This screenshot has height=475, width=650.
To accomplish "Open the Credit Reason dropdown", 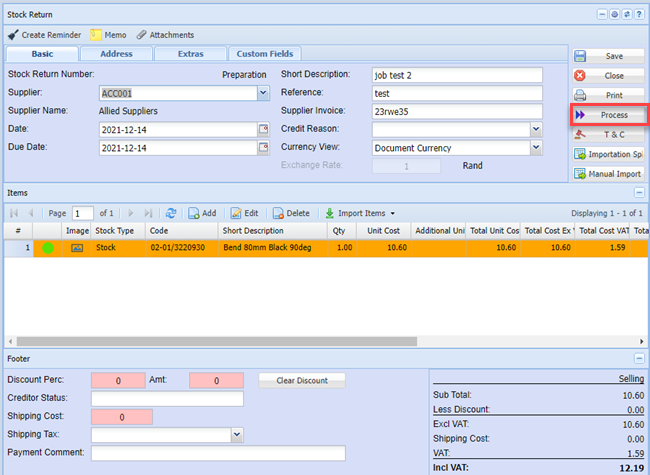I will pyautogui.click(x=536, y=130).
